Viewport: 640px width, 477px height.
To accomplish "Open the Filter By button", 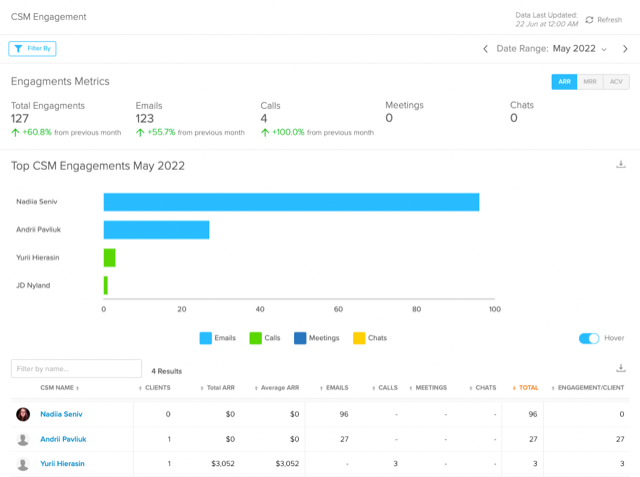I will tap(32, 48).
